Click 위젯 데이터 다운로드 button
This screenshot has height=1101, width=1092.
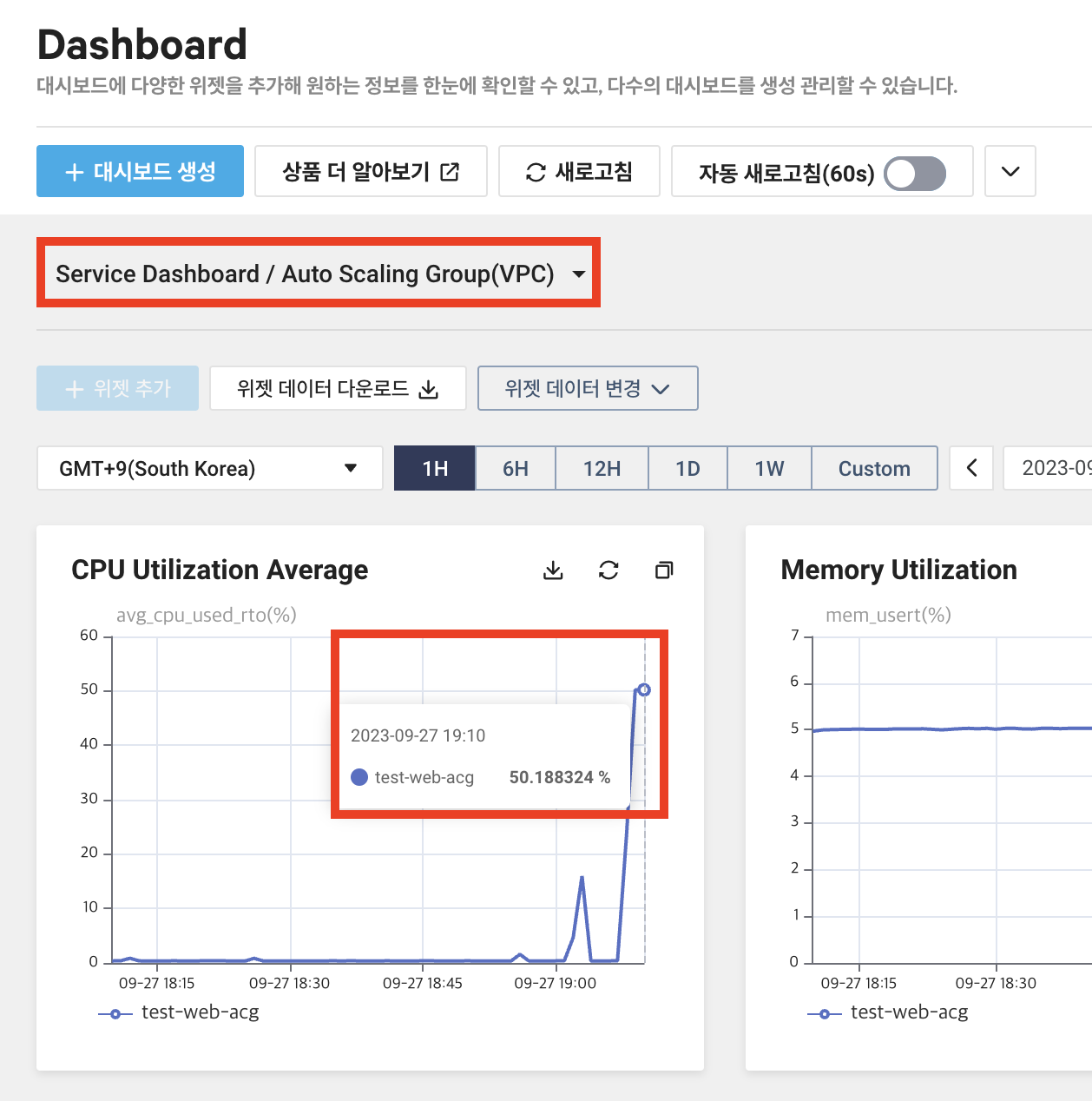(338, 388)
